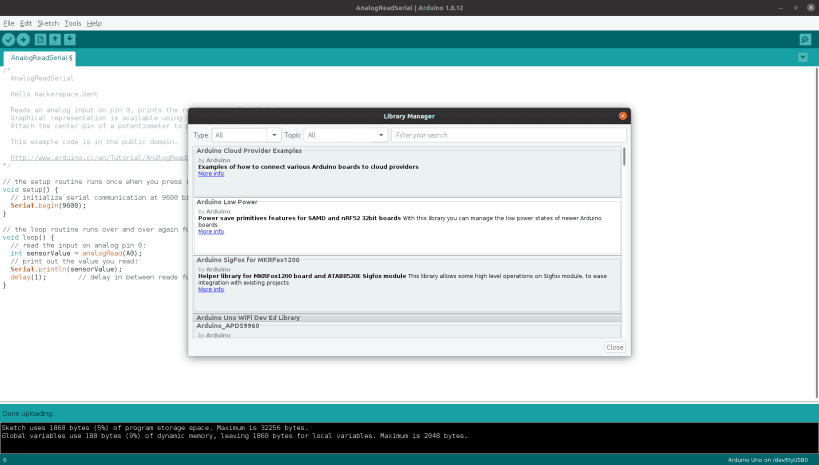
Task: Click the Library Manager list scrollbar
Action: [624, 157]
